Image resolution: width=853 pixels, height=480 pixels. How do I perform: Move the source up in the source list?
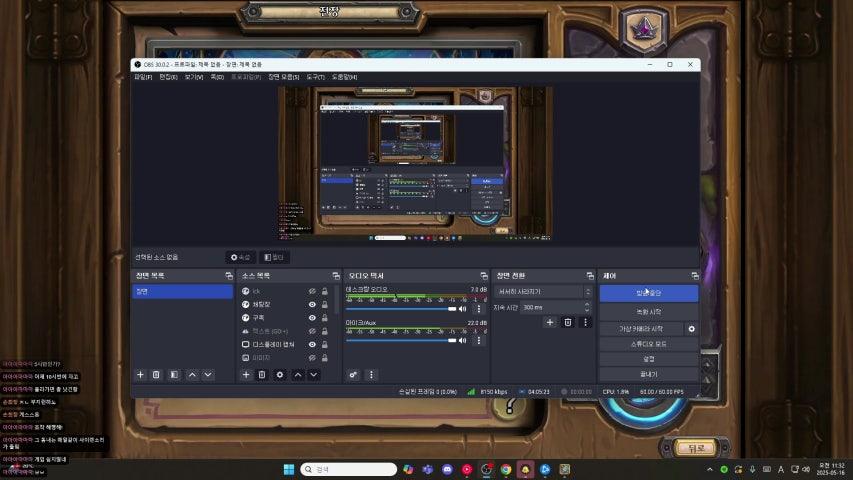298,375
